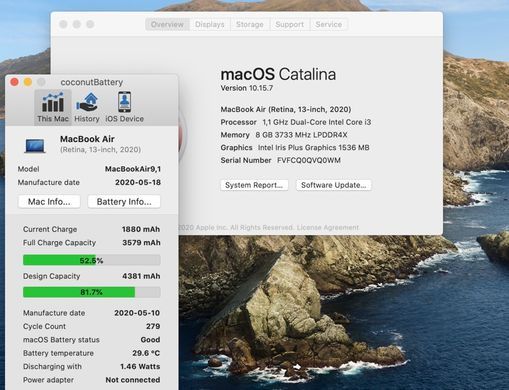Viewport: 509px width, 390px height.
Task: Select the serial number FVFCQ0QVQ0WM
Action: point(309,160)
